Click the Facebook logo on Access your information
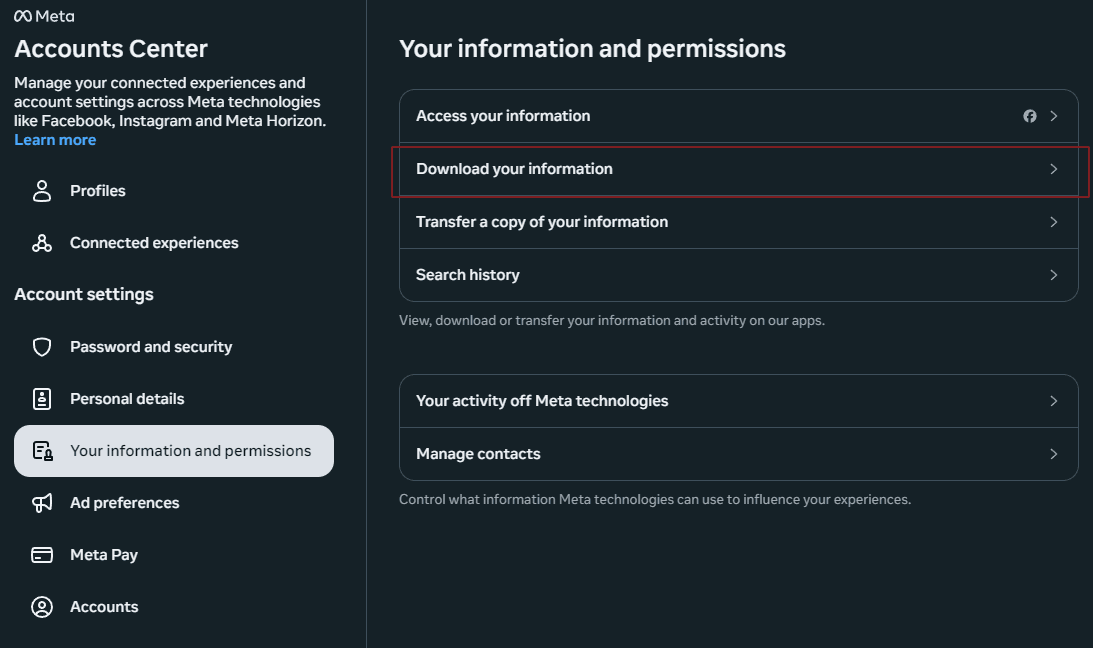The image size is (1093, 648). point(1030,115)
